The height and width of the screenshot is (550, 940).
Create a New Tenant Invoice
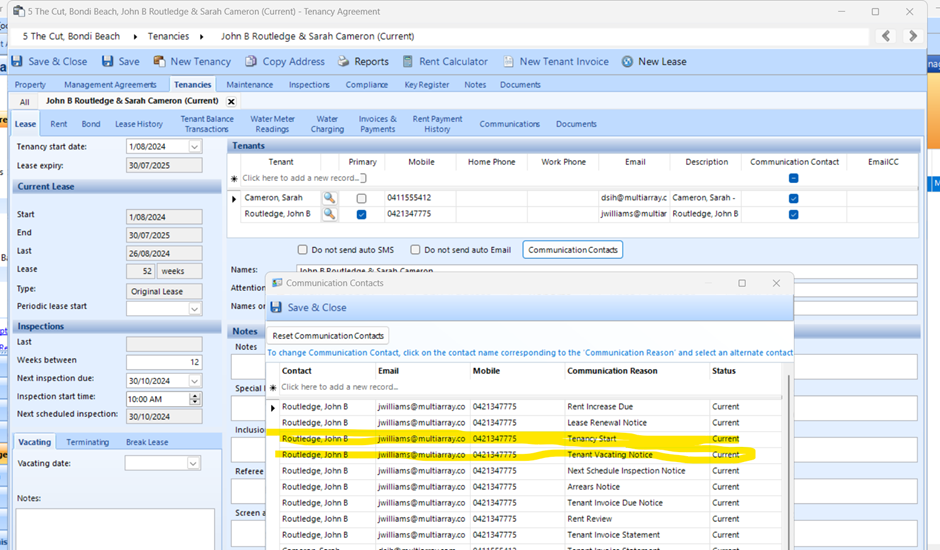coord(509,61)
